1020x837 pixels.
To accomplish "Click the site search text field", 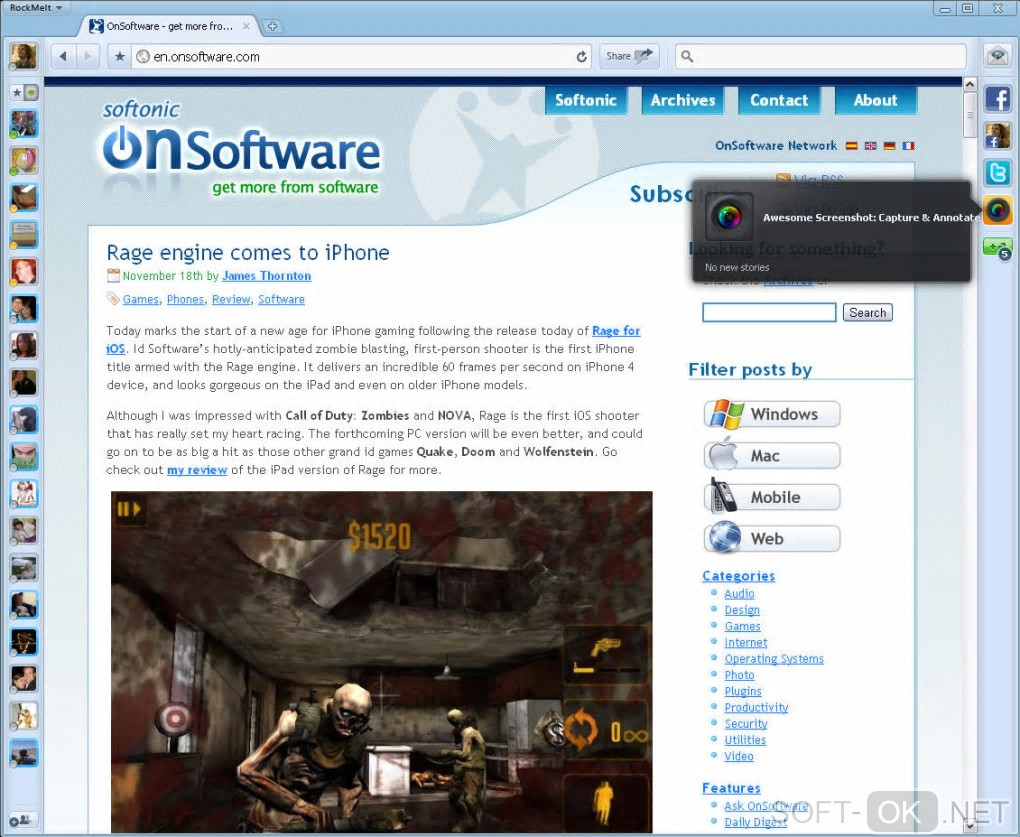I will click(769, 312).
